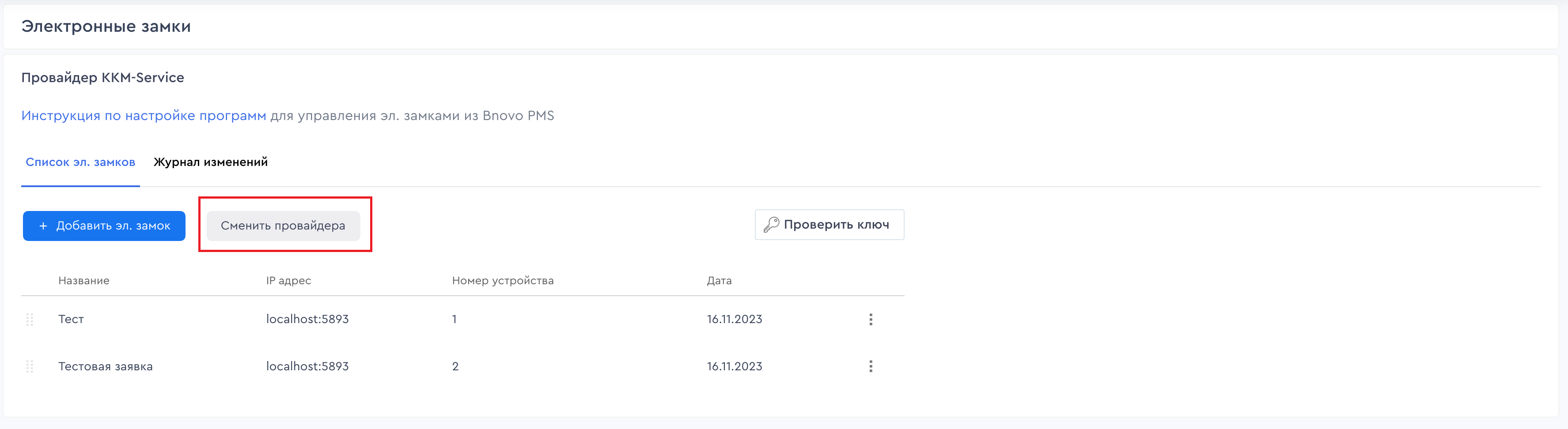1568x429 pixels.
Task: Click the Сменить провайдера button
Action: 283,226
